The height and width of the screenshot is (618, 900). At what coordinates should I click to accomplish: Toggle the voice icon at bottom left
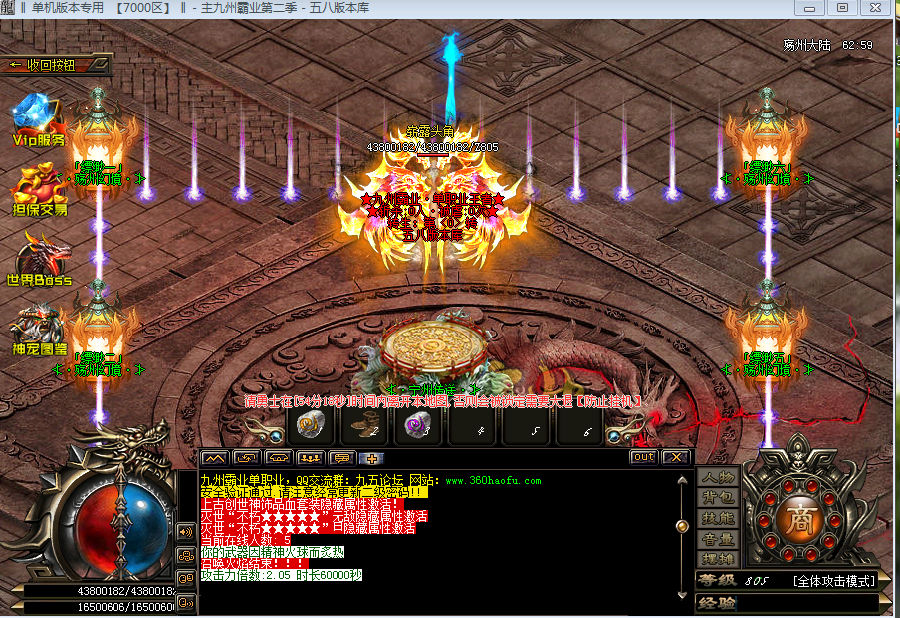[186, 602]
